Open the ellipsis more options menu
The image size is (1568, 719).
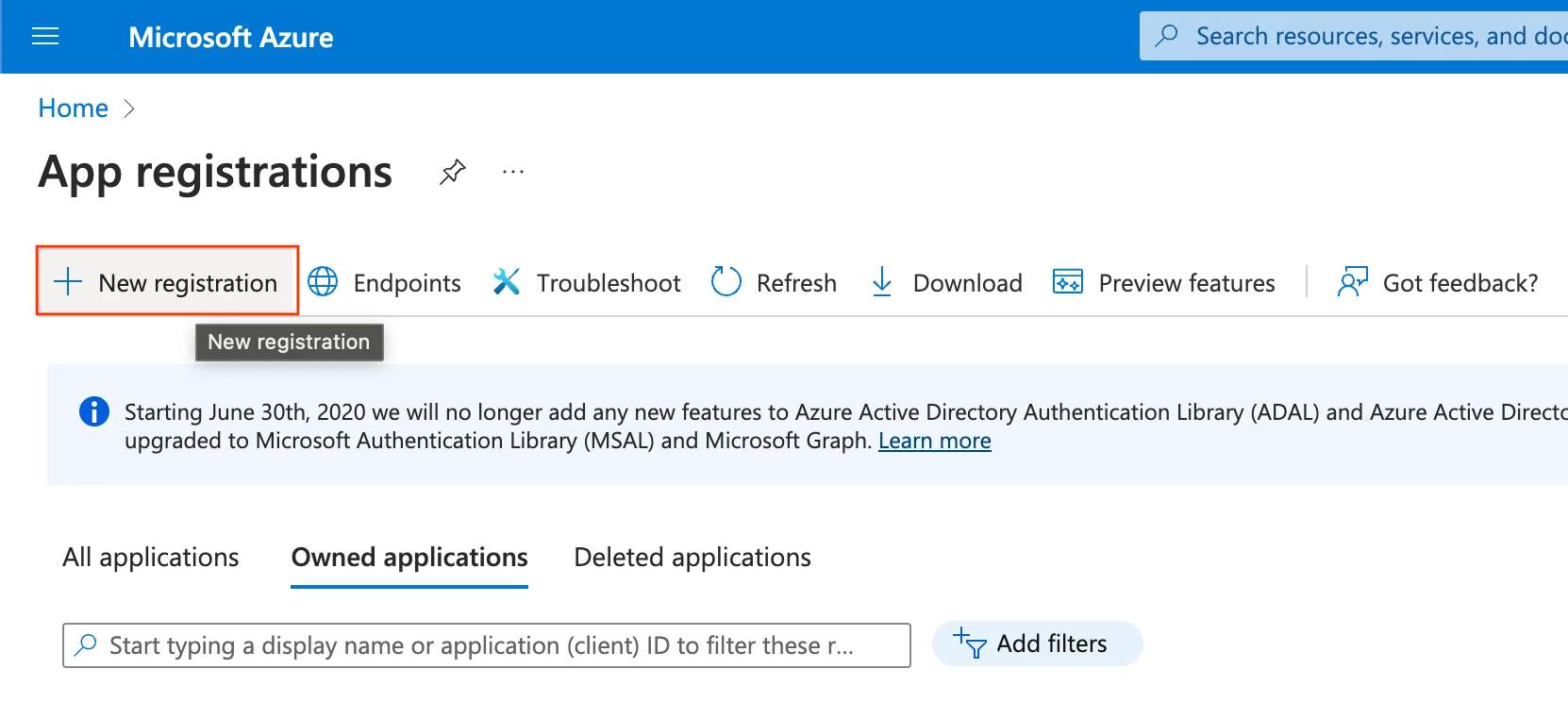point(513,172)
